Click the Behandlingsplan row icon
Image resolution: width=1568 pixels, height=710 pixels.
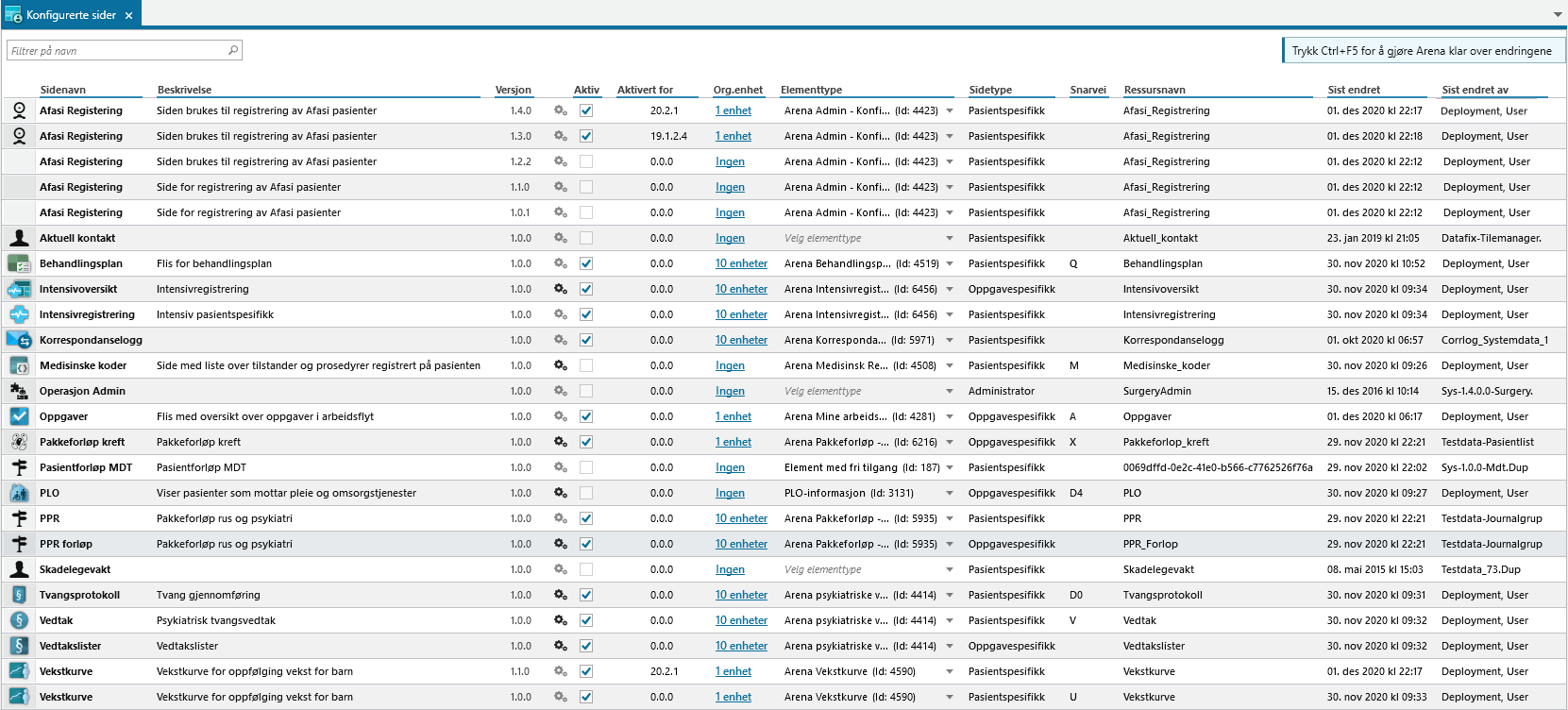coord(19,264)
